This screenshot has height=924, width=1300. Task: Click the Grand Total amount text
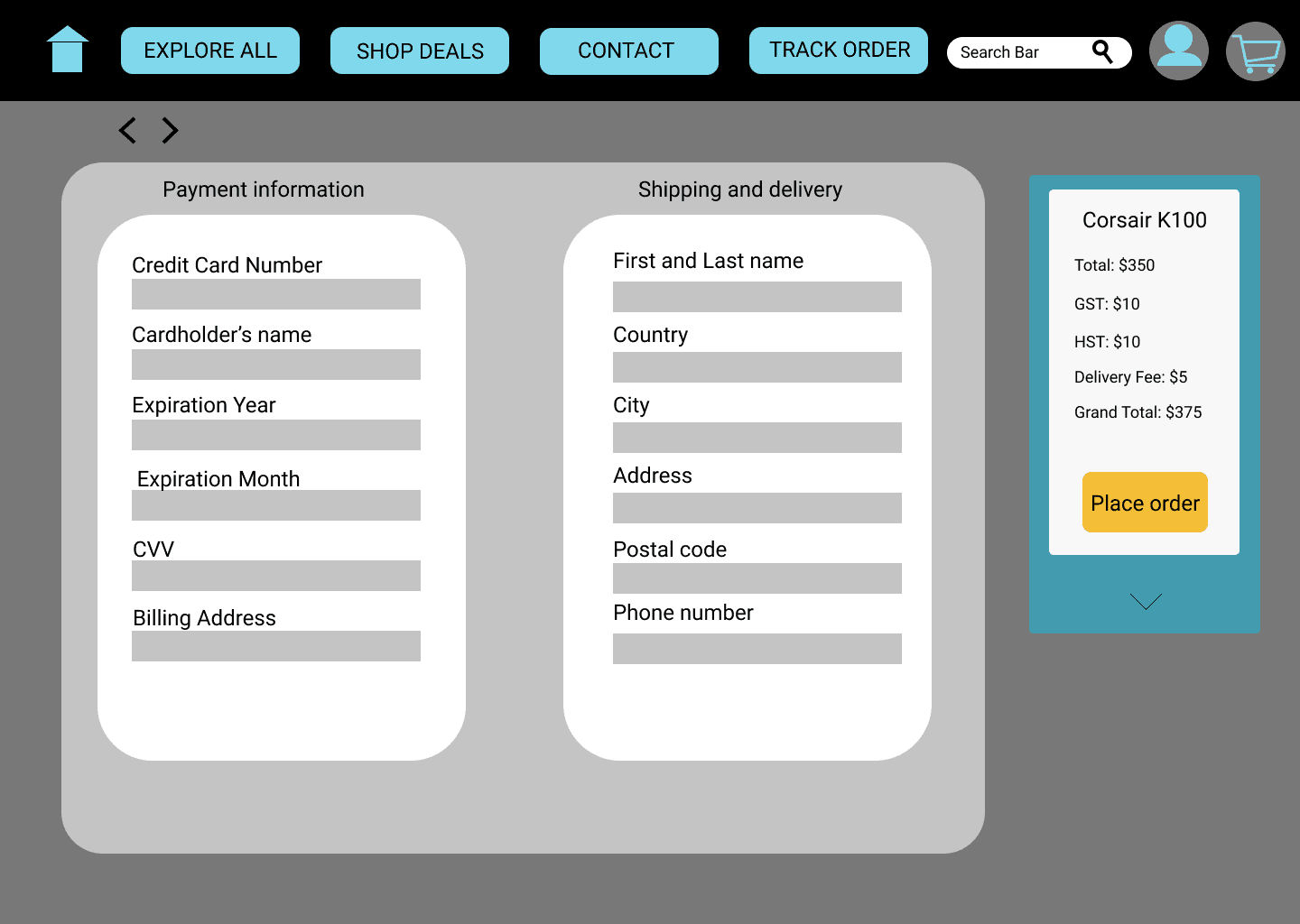(x=1137, y=412)
